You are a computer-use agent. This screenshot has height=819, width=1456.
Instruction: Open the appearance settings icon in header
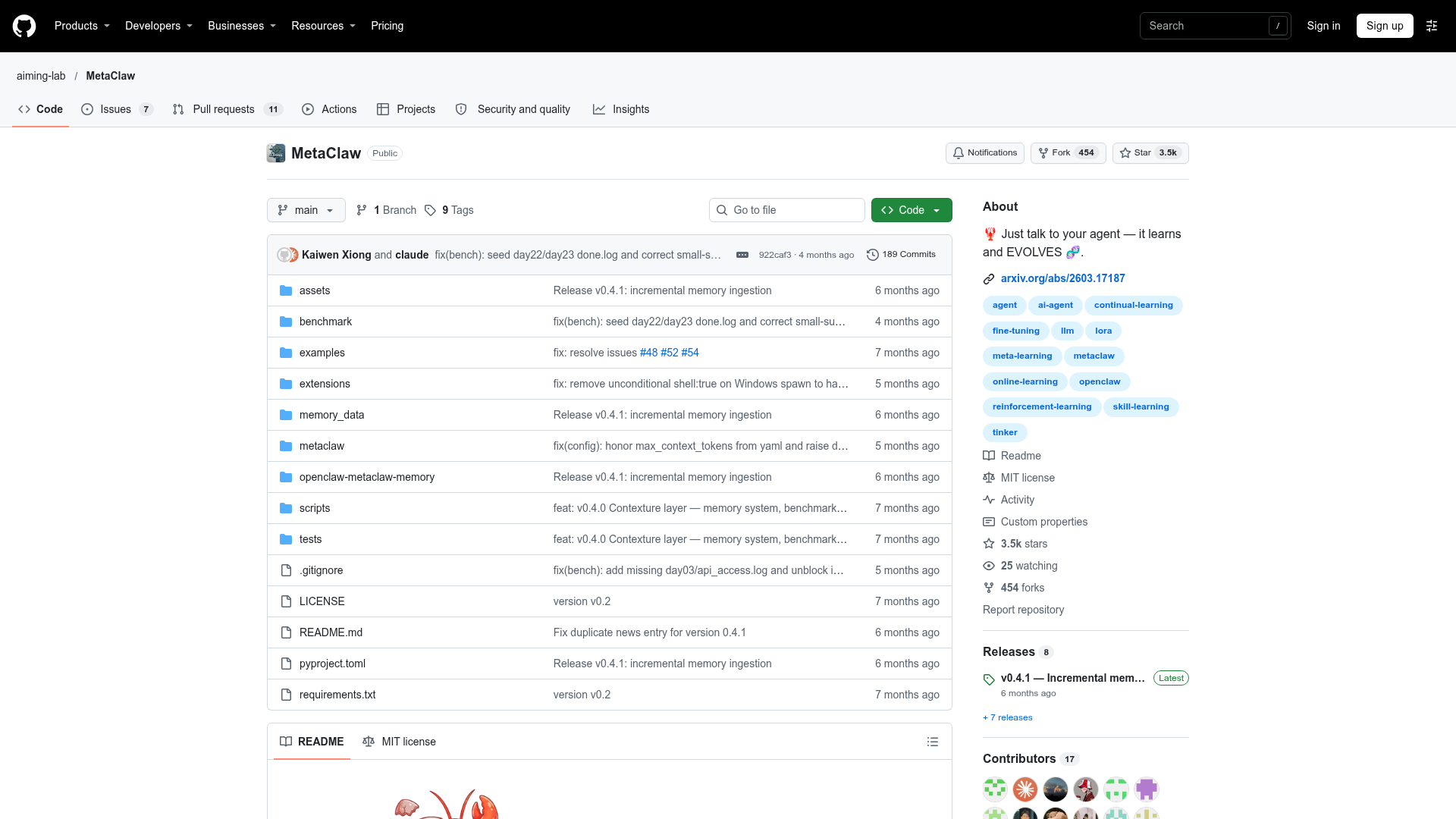(x=1432, y=26)
